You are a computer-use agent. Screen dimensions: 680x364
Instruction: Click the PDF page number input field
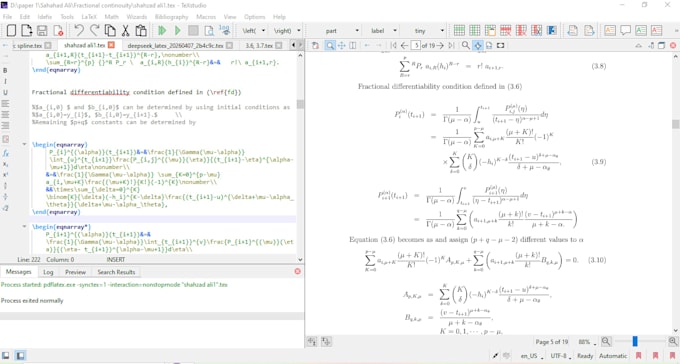pos(415,46)
